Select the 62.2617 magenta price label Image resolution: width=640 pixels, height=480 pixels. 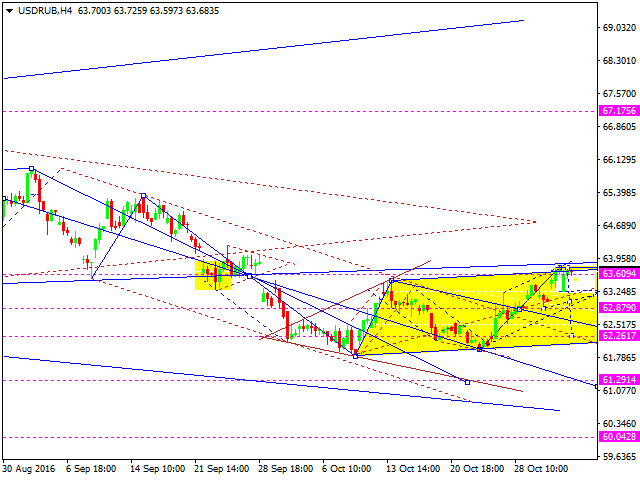click(619, 336)
